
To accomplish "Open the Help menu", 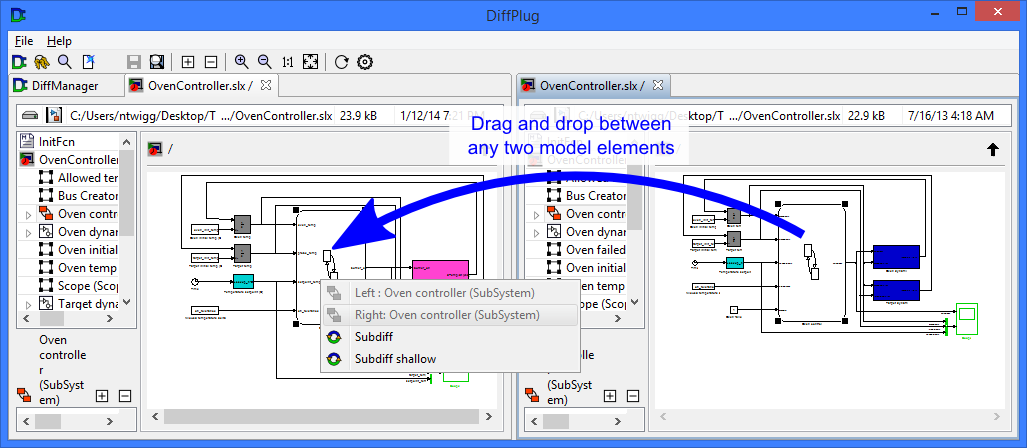I will coord(59,41).
